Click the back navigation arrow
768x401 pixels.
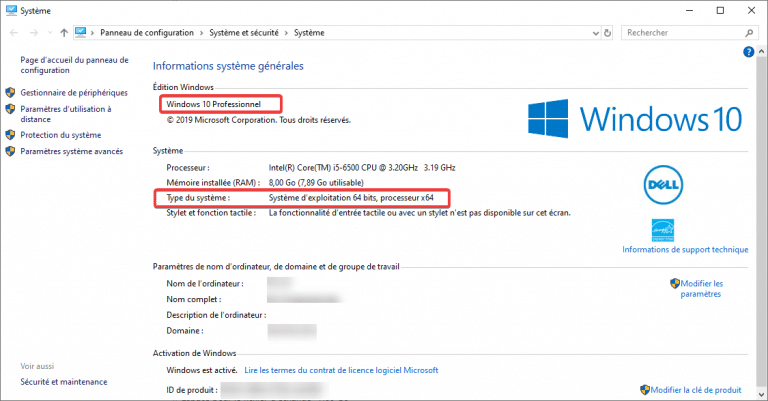point(11,33)
